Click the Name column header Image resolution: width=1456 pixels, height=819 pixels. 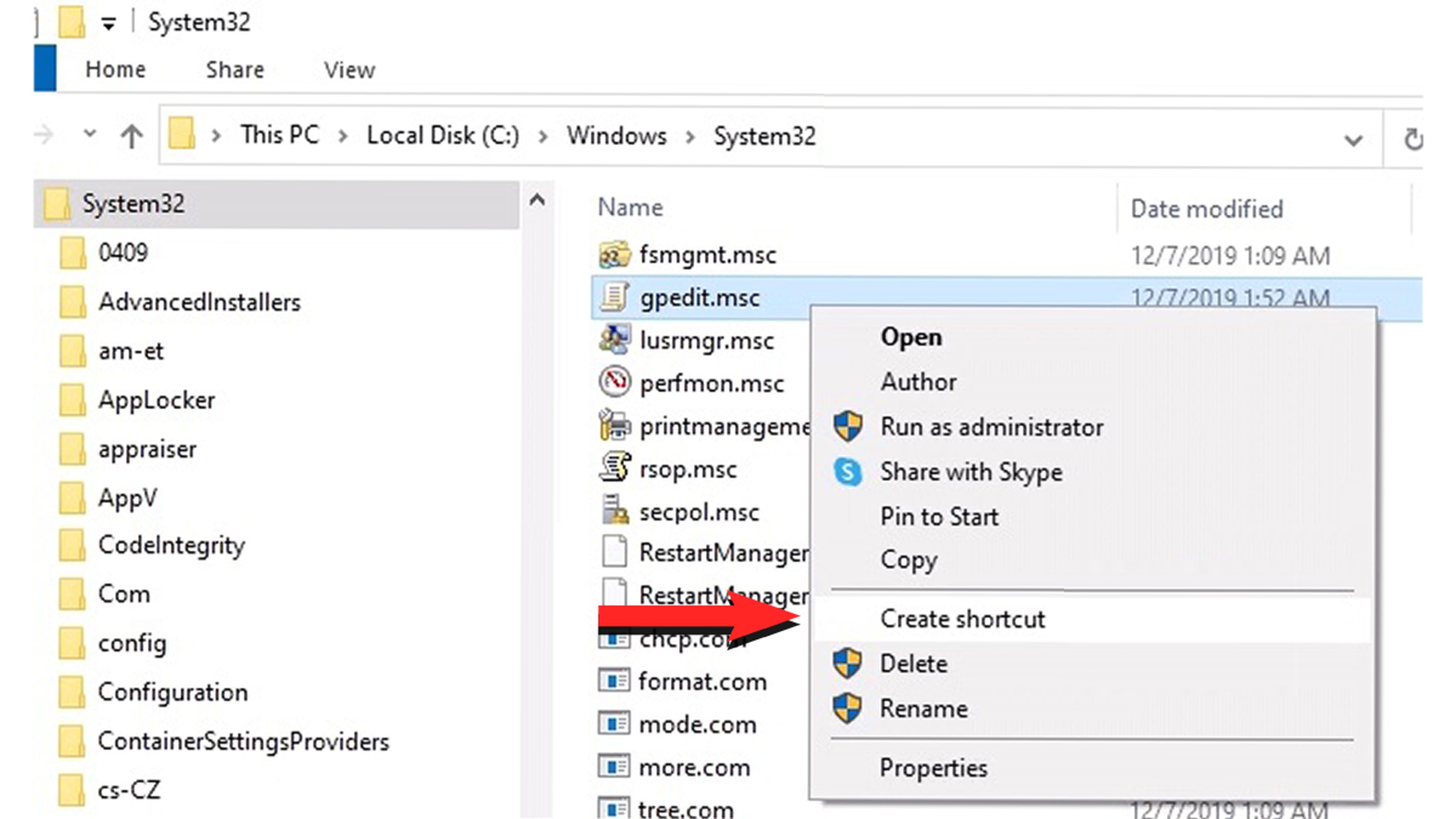coord(630,208)
